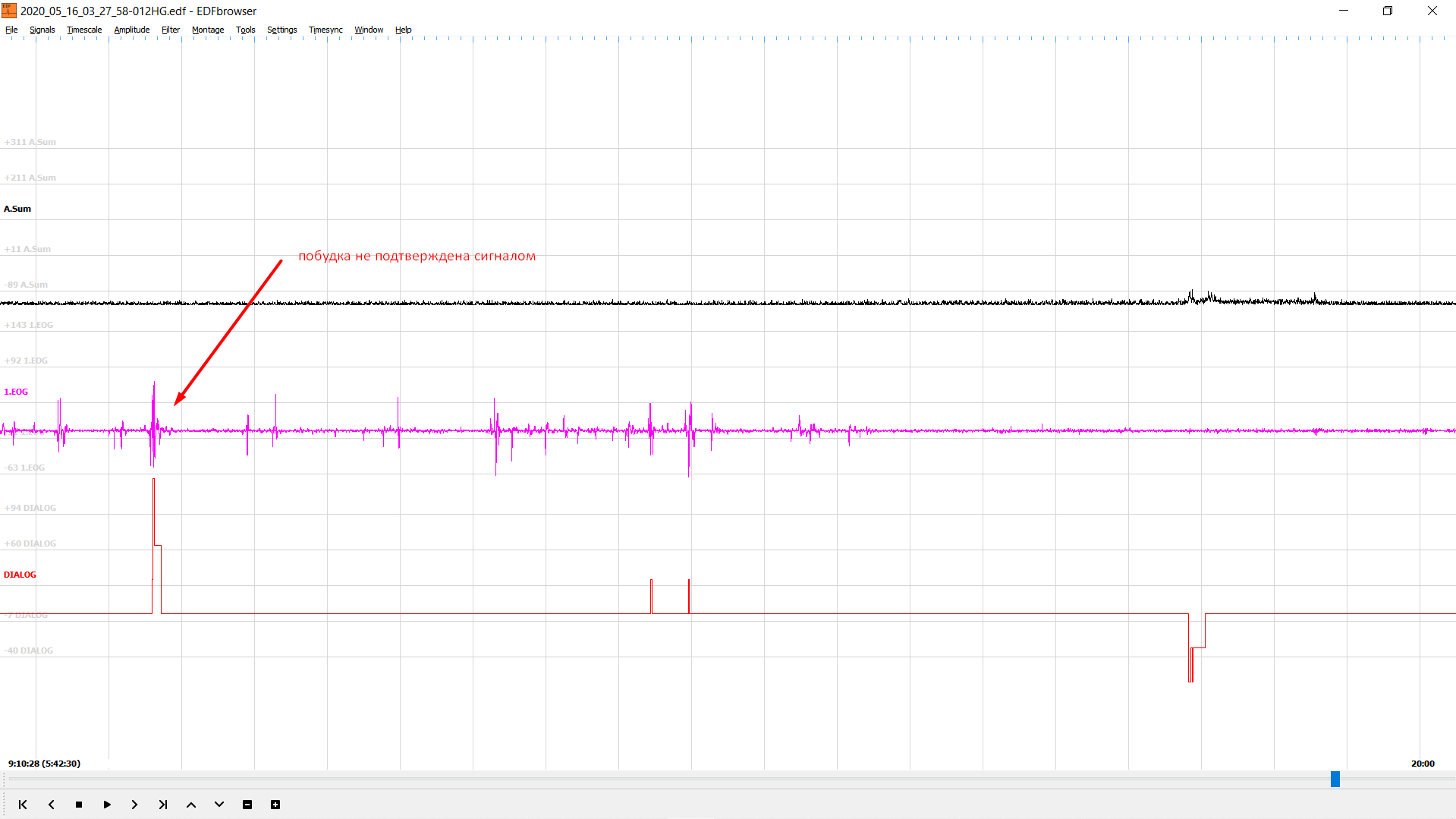Select the 1.EOG signal label
The image size is (1456, 819).
click(x=16, y=392)
